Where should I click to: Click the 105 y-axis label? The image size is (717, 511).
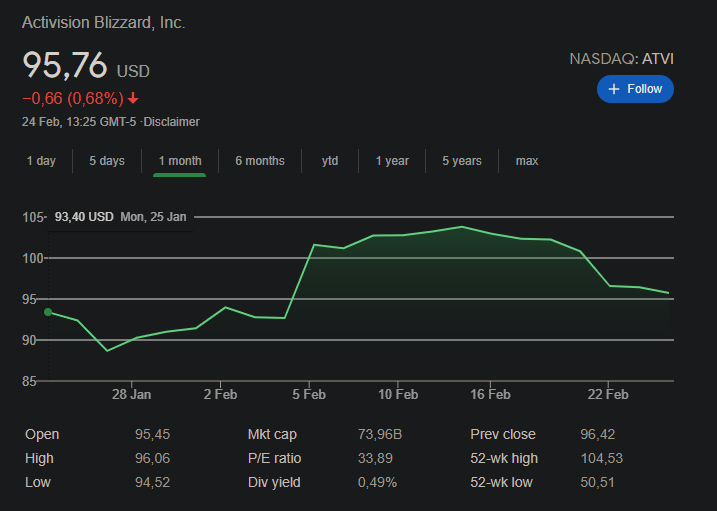(33, 217)
